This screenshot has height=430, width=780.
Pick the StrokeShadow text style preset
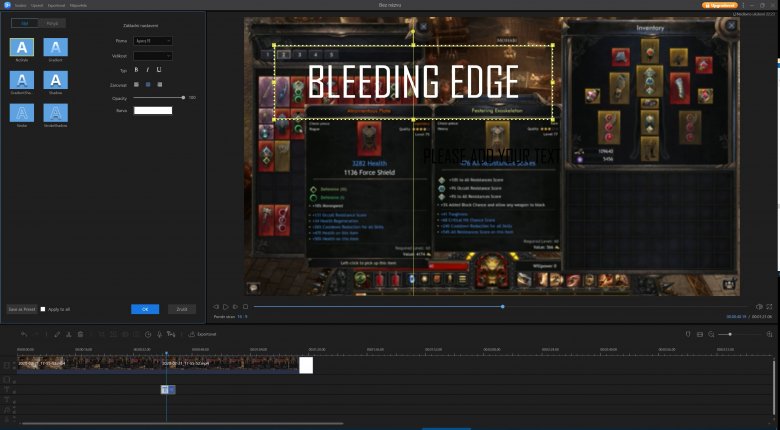click(x=56, y=113)
